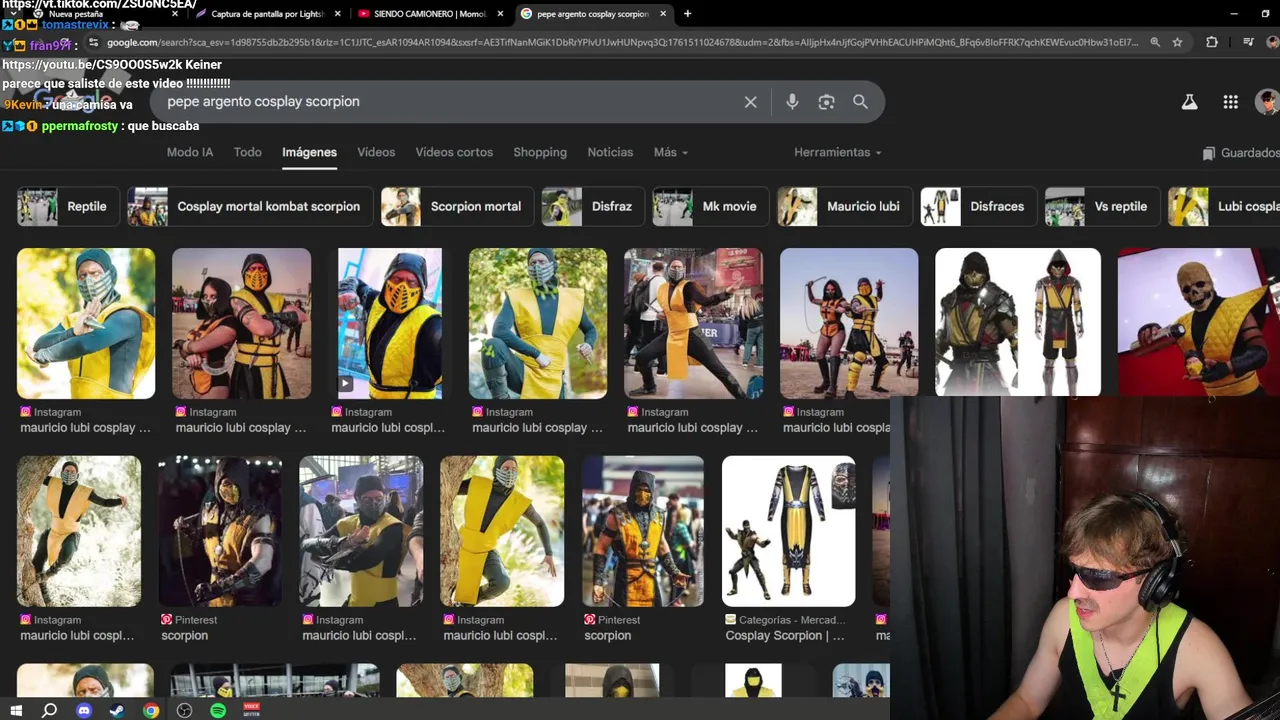Open Voicemeeter from the taskbar
1280x720 pixels.
tap(252, 710)
